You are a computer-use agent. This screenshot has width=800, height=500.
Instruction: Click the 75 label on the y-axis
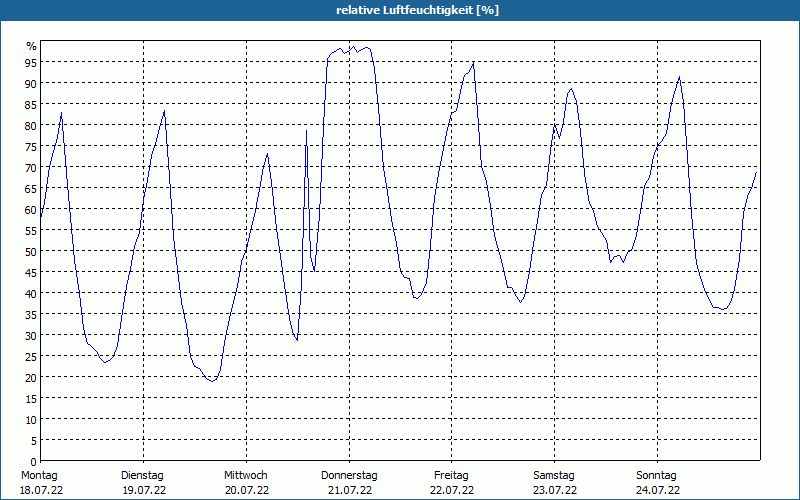tap(31, 146)
